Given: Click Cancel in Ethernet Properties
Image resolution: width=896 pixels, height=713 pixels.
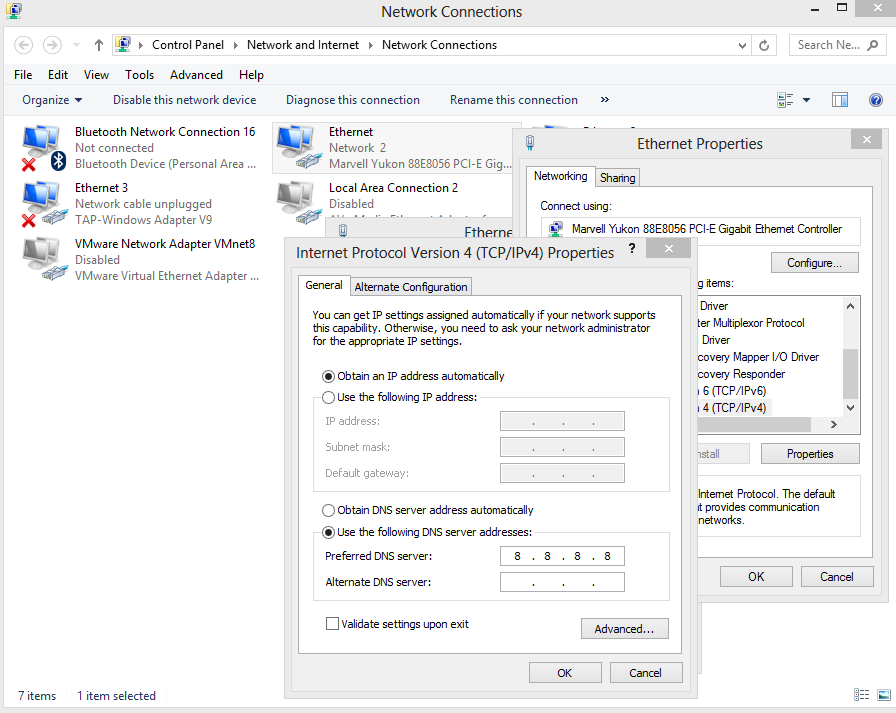Looking at the screenshot, I should (837, 577).
